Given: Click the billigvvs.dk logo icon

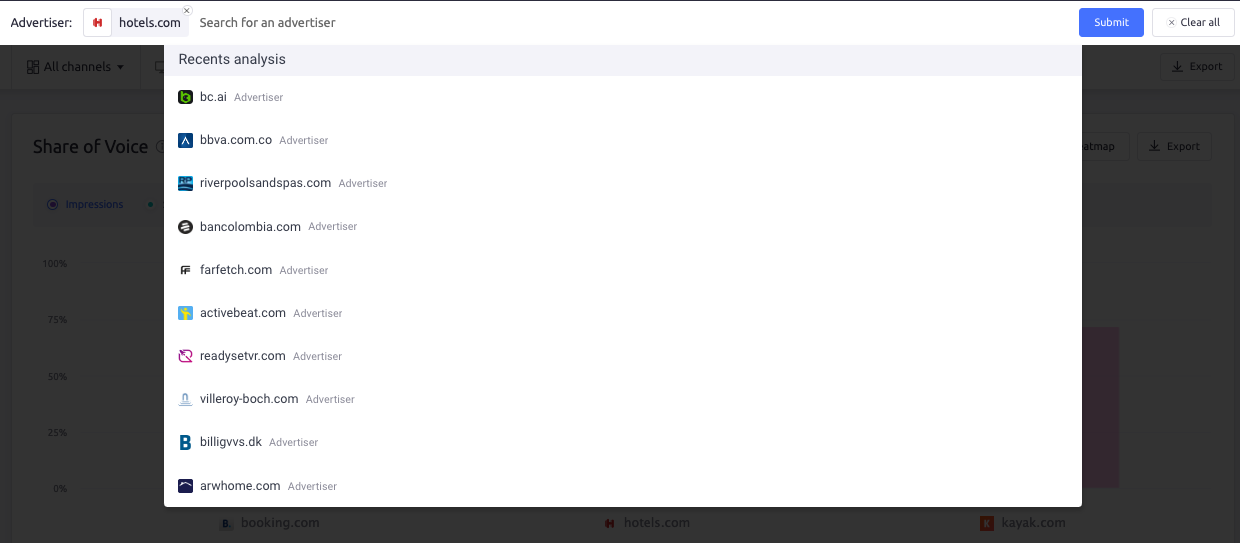Looking at the screenshot, I should click(x=185, y=442).
